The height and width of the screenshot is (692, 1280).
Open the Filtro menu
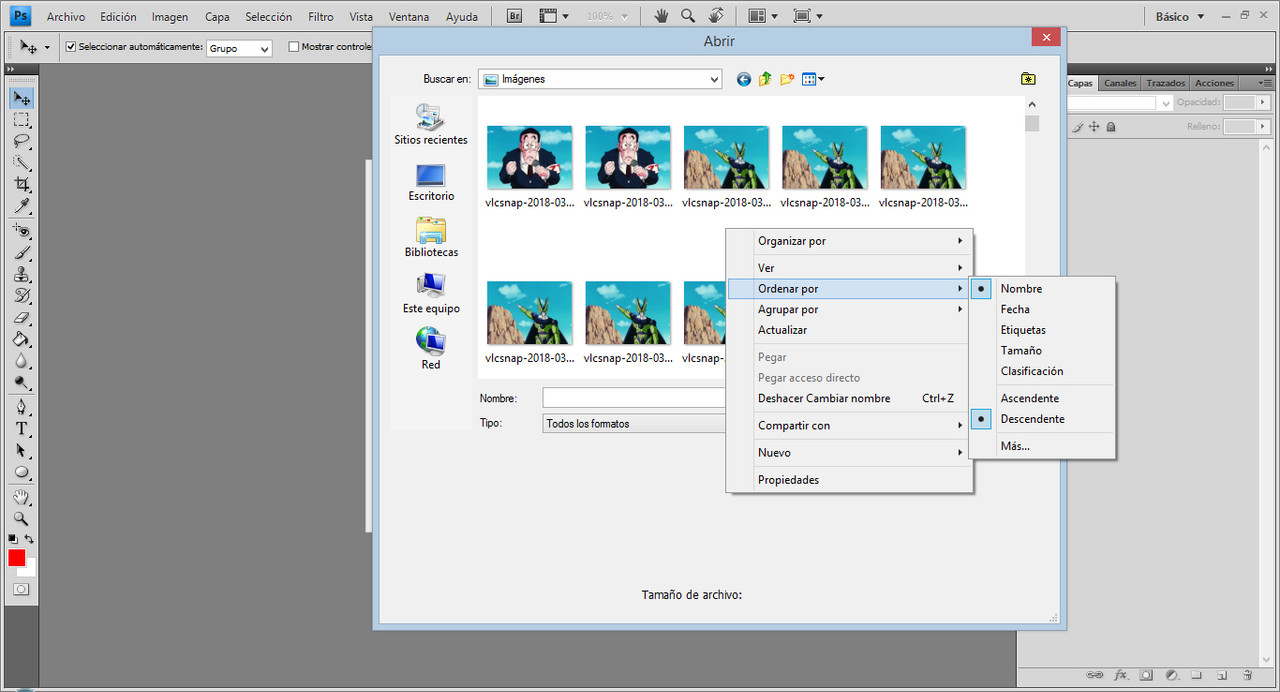[x=321, y=17]
